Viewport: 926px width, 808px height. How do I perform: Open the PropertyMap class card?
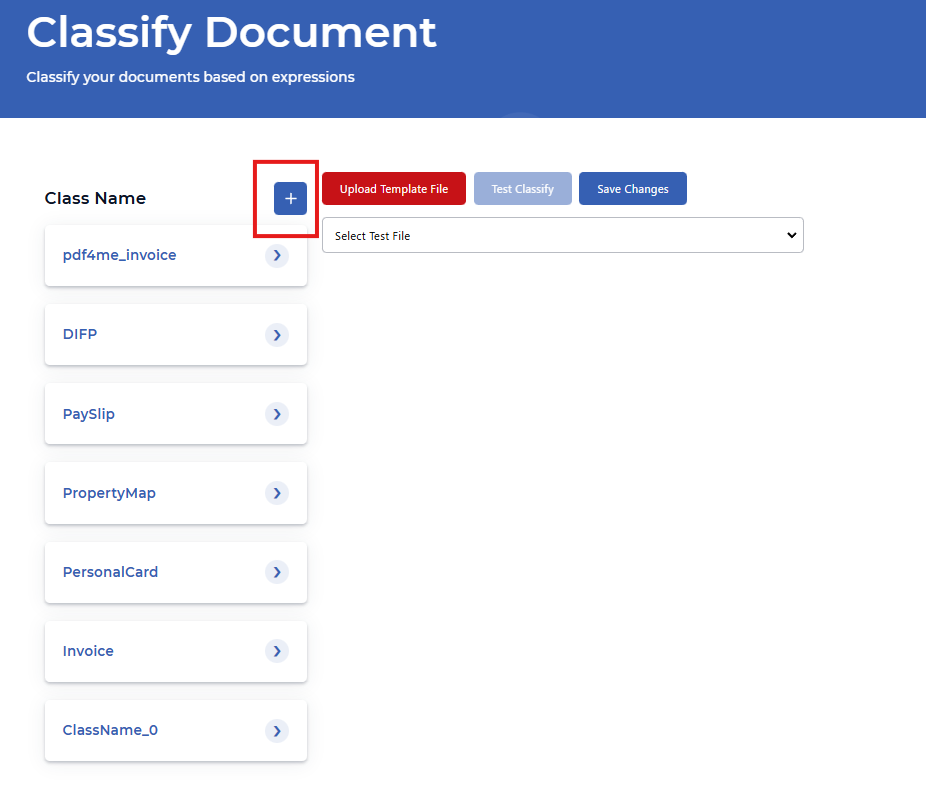(x=109, y=493)
